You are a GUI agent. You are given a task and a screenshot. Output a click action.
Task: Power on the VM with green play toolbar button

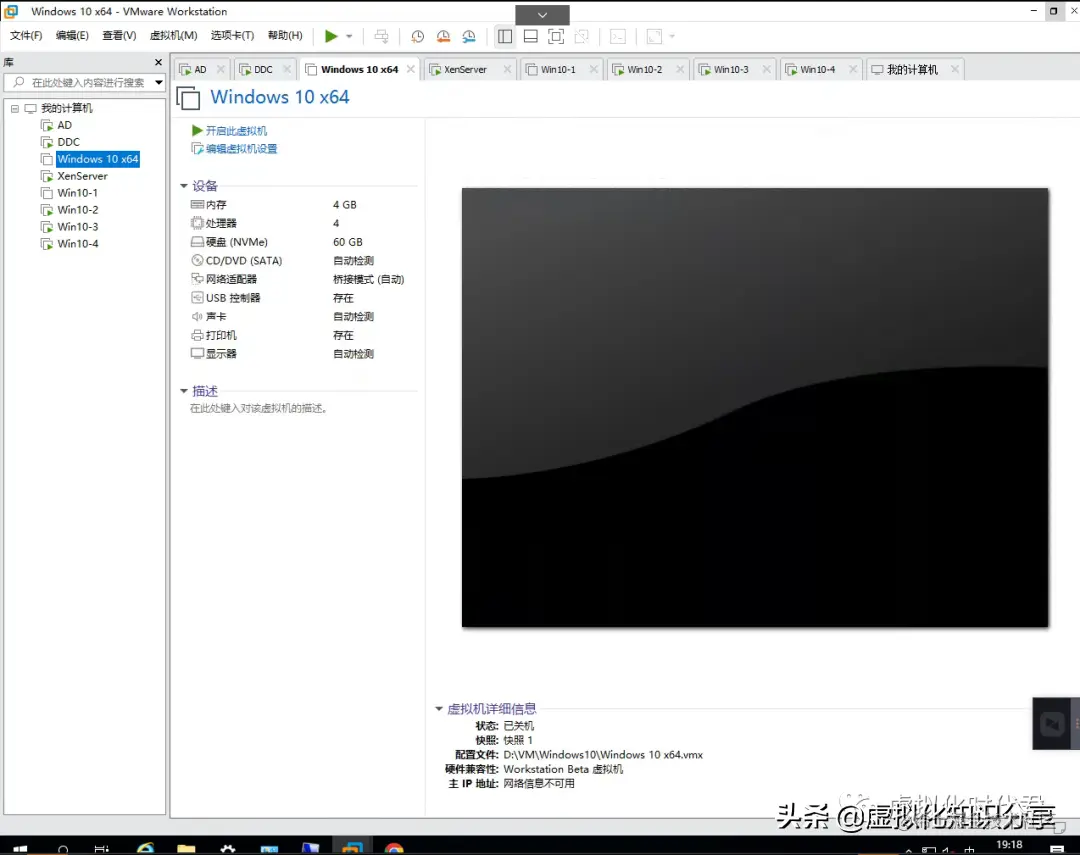point(330,36)
